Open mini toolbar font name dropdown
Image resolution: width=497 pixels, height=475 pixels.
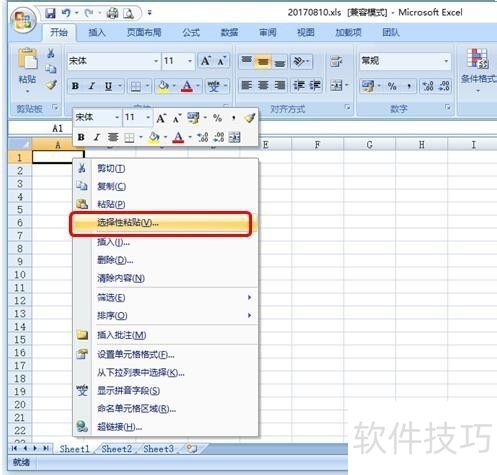click(117, 118)
